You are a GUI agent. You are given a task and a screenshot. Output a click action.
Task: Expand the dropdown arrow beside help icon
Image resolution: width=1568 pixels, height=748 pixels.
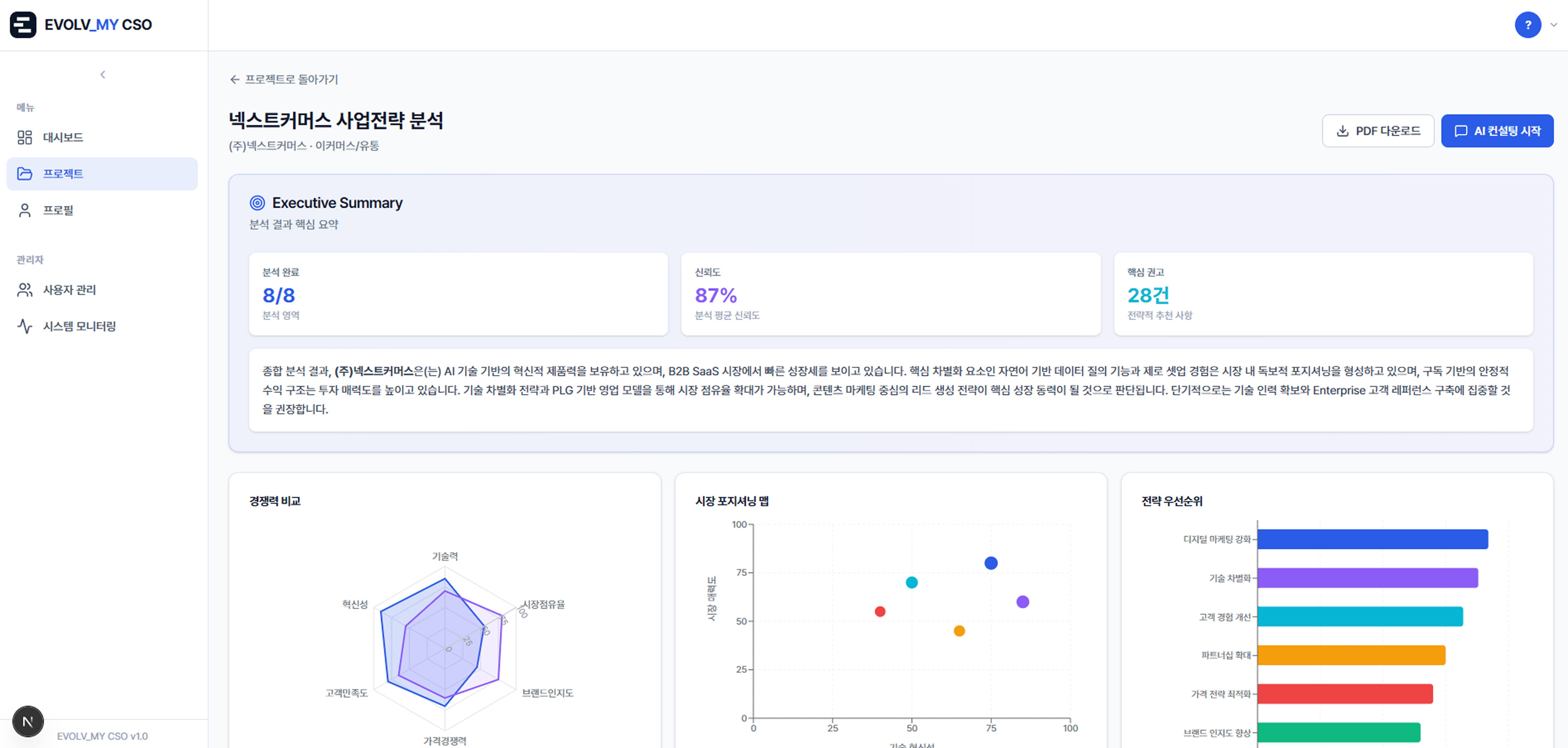1553,25
